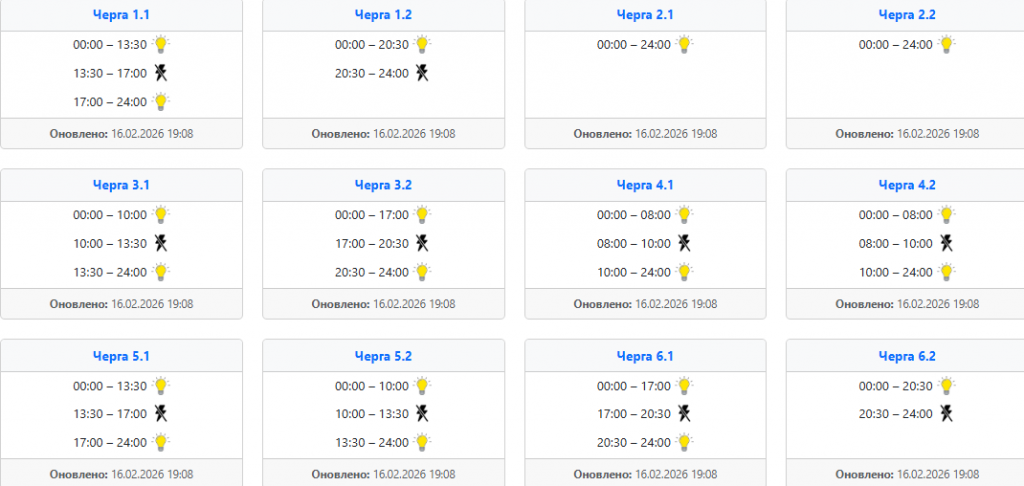Select the Черга 6.2 heading link

click(x=907, y=355)
